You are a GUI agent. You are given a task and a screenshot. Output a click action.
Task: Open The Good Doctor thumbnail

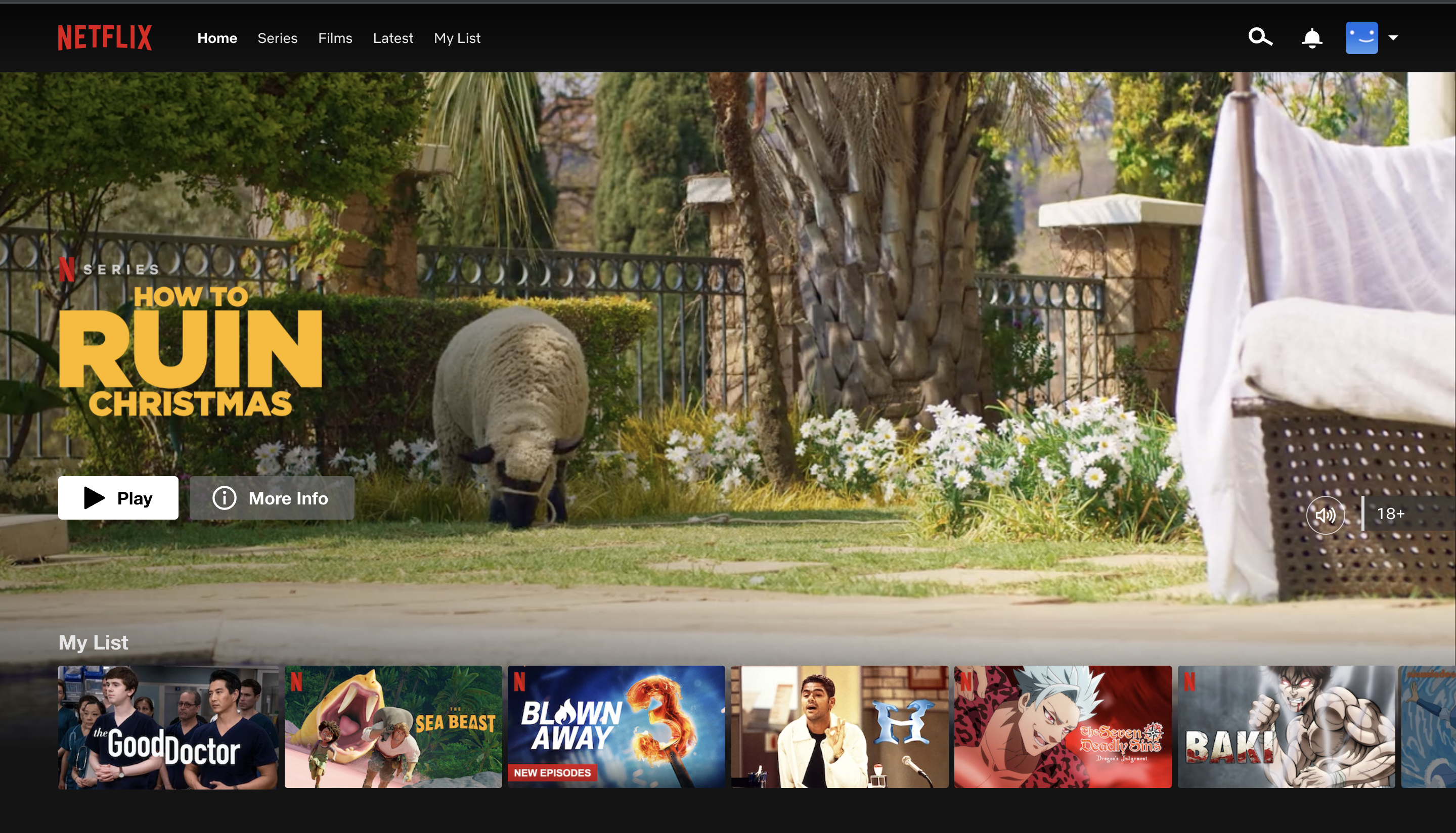coord(168,726)
